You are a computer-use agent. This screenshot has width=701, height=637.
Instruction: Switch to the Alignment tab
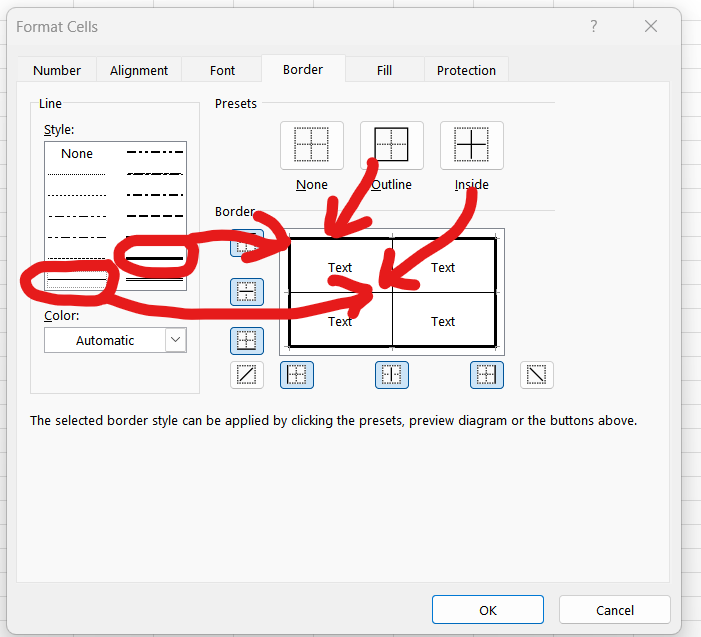[139, 70]
